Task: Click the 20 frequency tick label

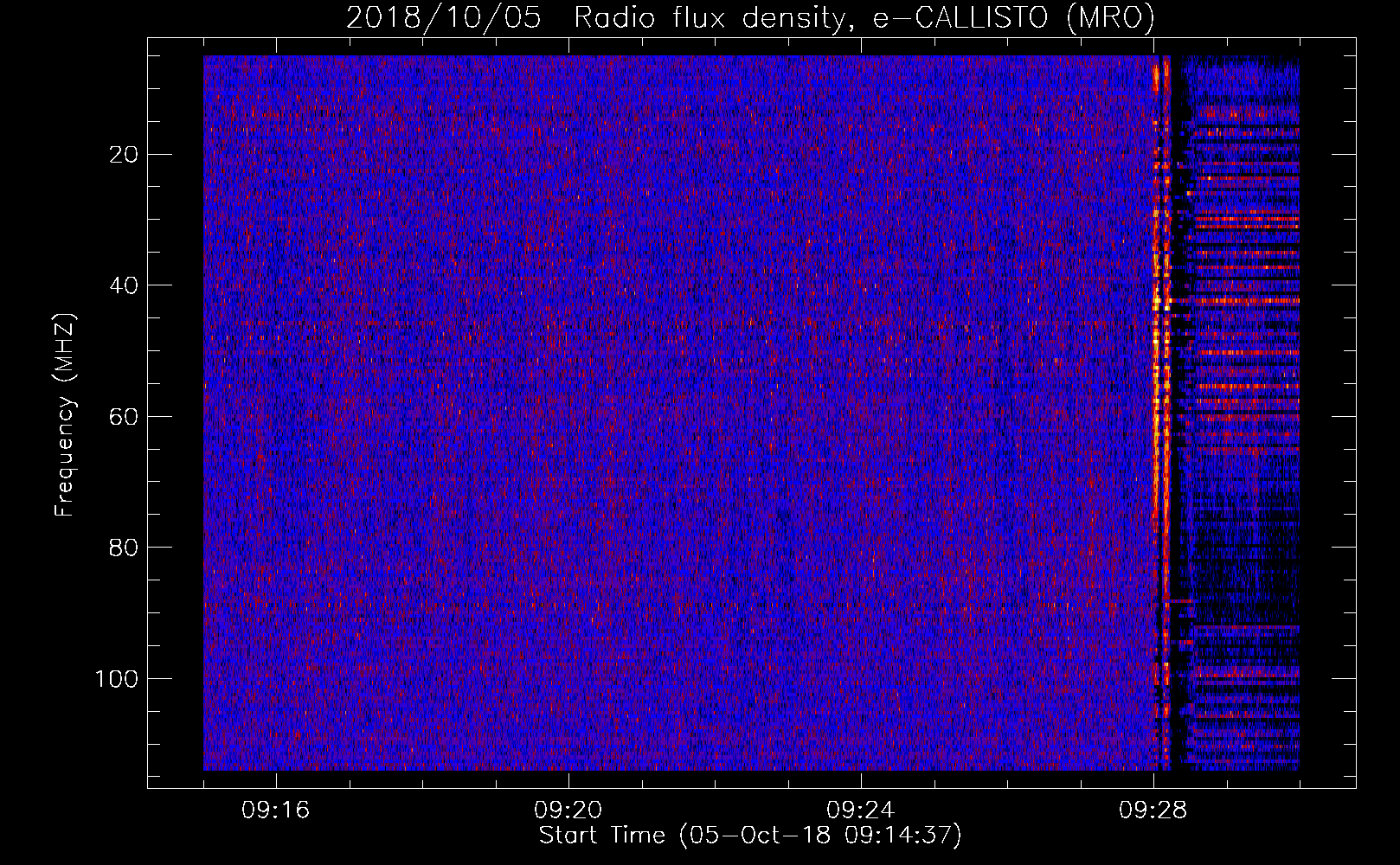Action: tap(125, 155)
